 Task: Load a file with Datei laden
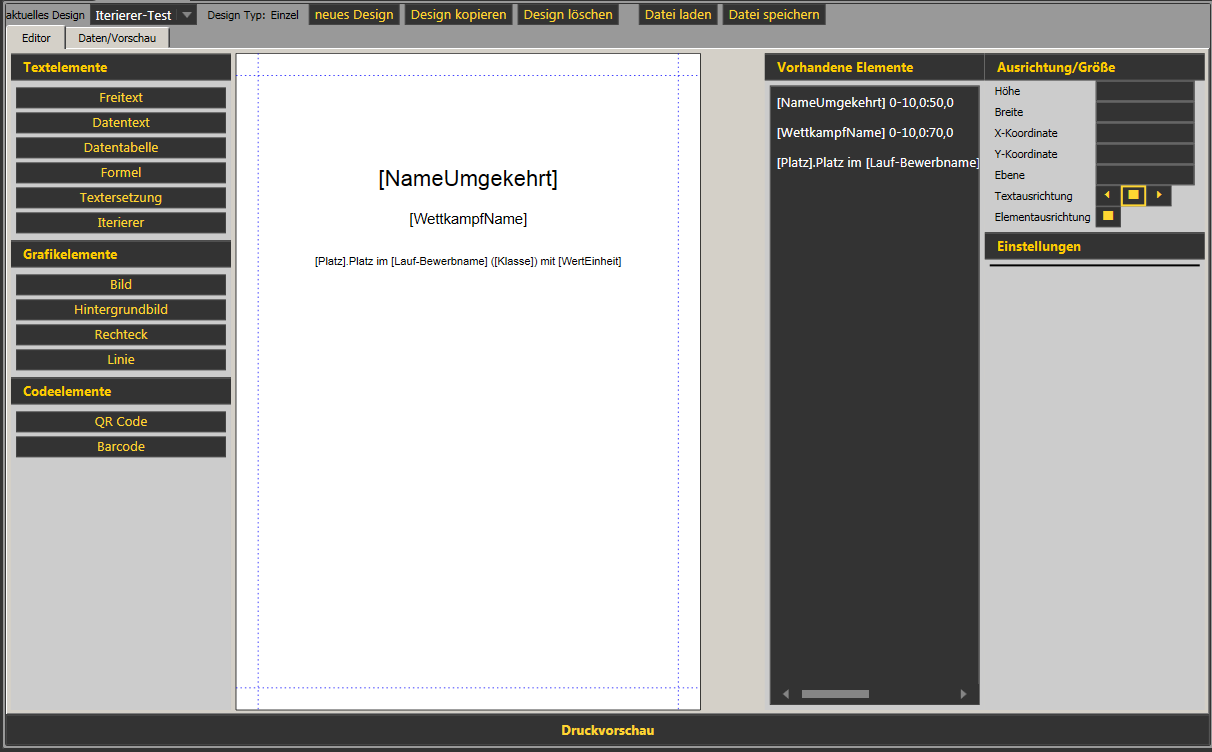click(x=678, y=15)
